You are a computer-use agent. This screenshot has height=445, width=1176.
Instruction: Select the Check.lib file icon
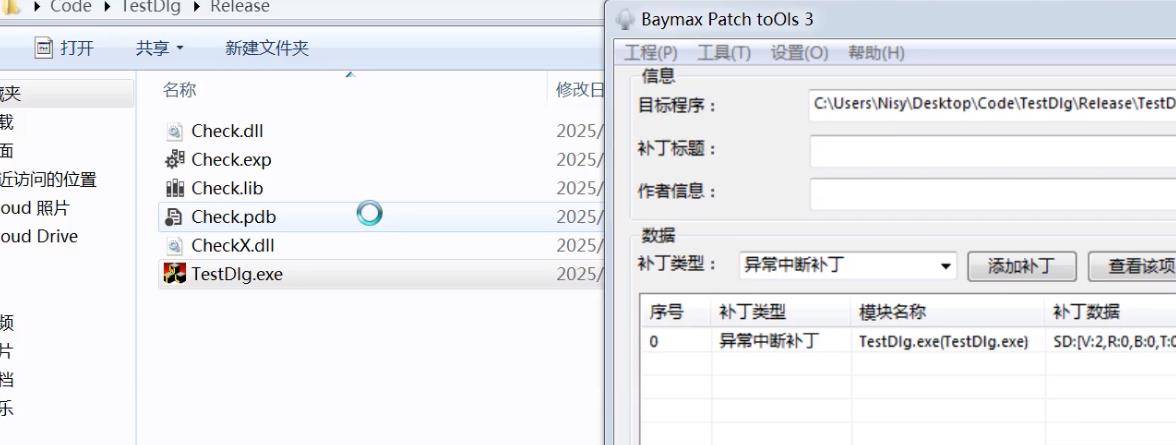(x=174, y=188)
